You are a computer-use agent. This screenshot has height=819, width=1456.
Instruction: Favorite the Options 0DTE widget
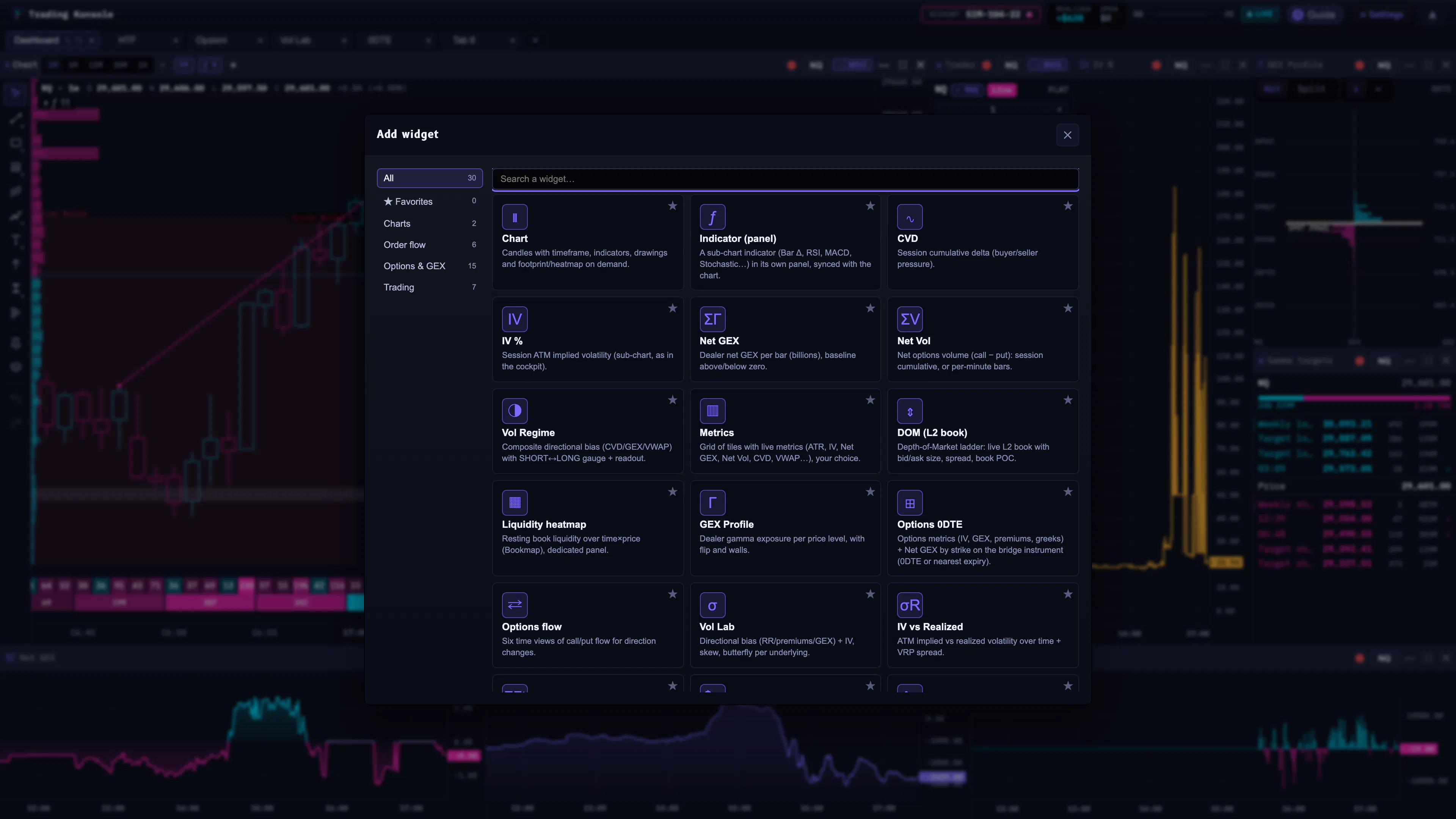point(1068,492)
